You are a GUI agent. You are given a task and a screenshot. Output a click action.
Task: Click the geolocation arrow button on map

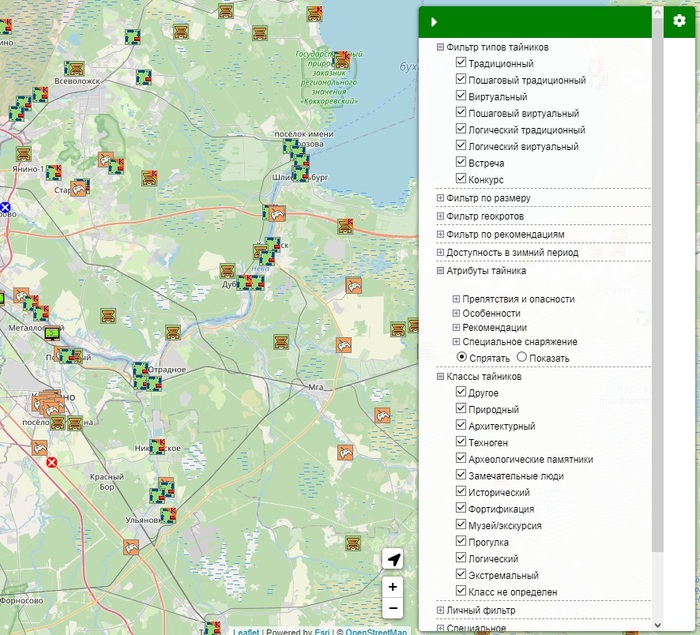[x=394, y=559]
